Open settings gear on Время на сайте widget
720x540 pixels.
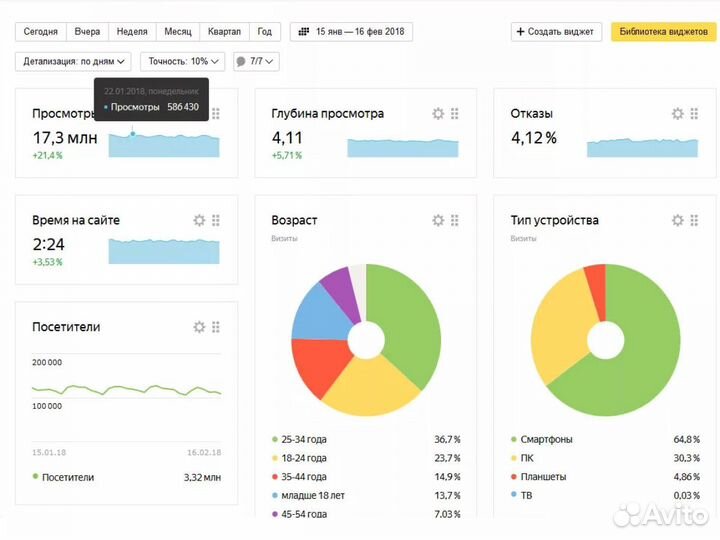pyautogui.click(x=199, y=220)
